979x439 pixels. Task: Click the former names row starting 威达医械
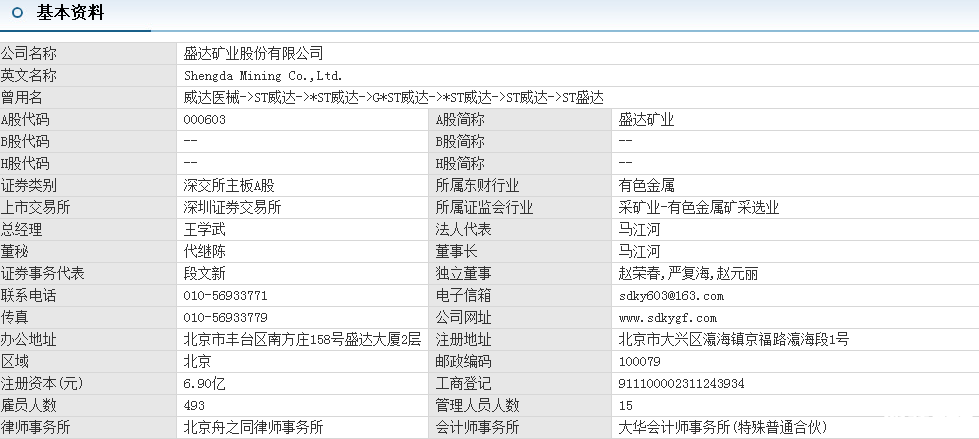pos(394,98)
